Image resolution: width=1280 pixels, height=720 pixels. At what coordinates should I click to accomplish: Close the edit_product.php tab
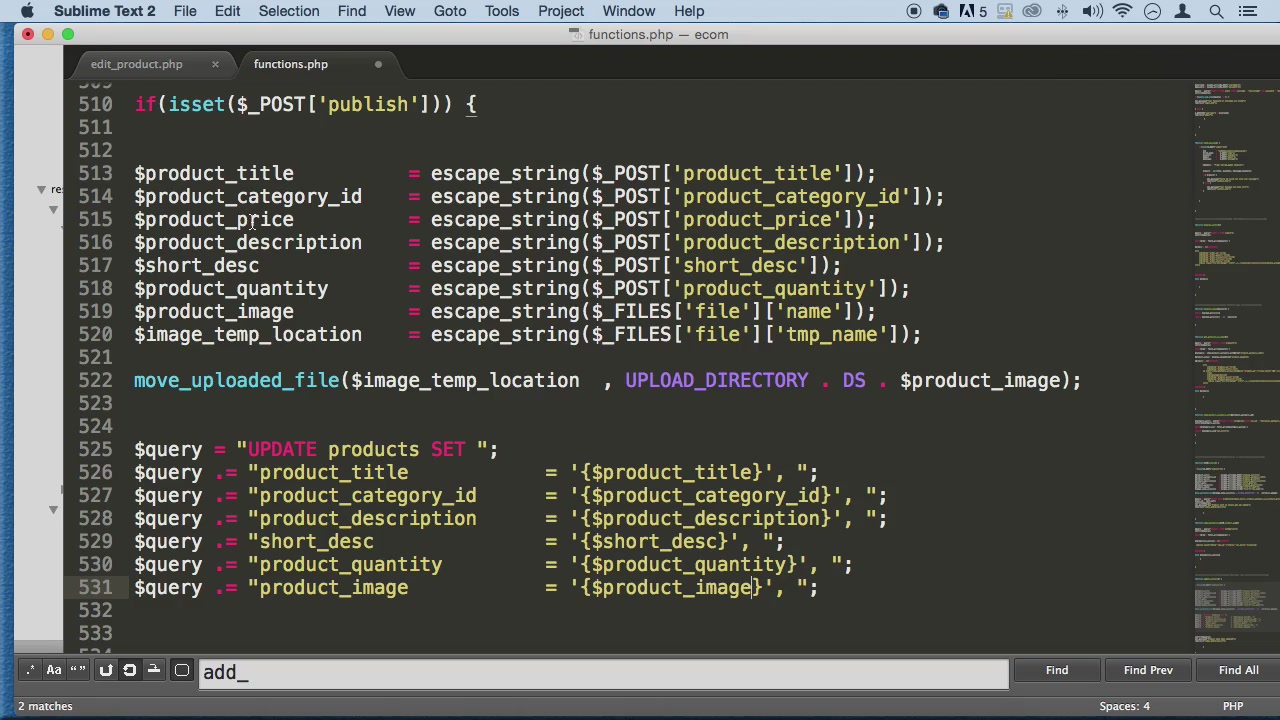(x=214, y=64)
